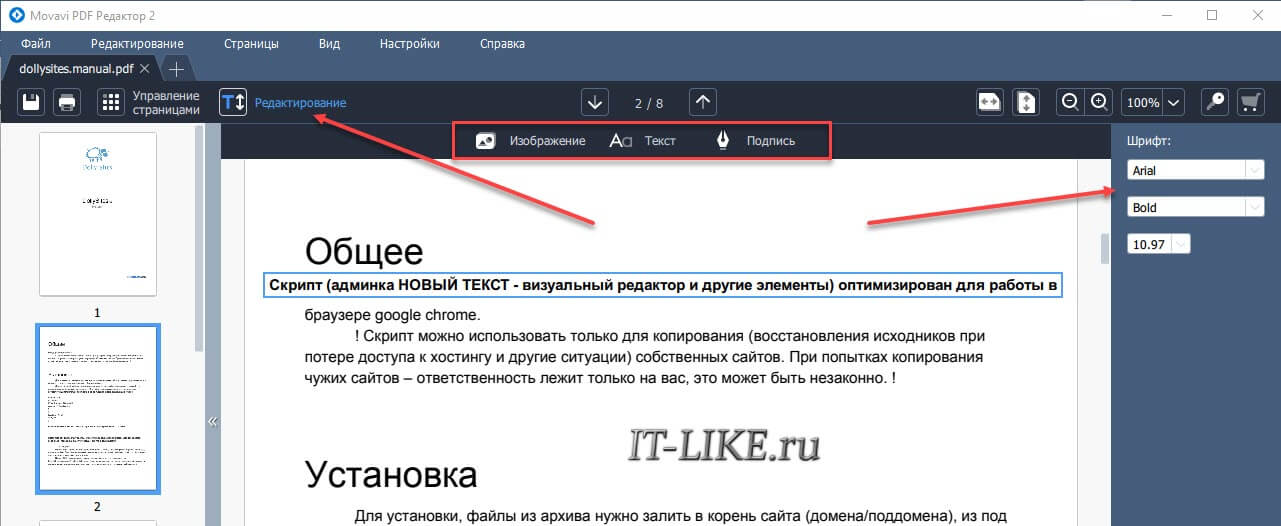Switch to dollysites.manual.pdf tab
The width and height of the screenshot is (1281, 526).
tap(78, 68)
